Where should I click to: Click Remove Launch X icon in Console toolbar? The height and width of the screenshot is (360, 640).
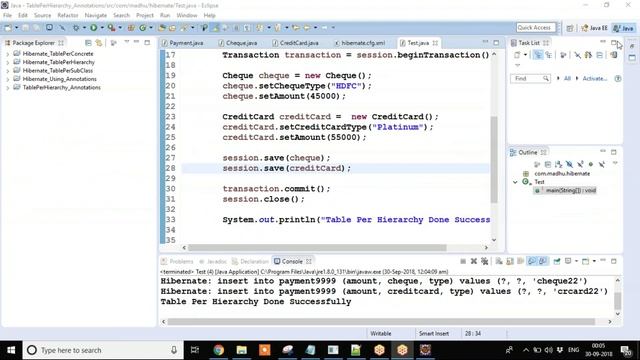474,261
